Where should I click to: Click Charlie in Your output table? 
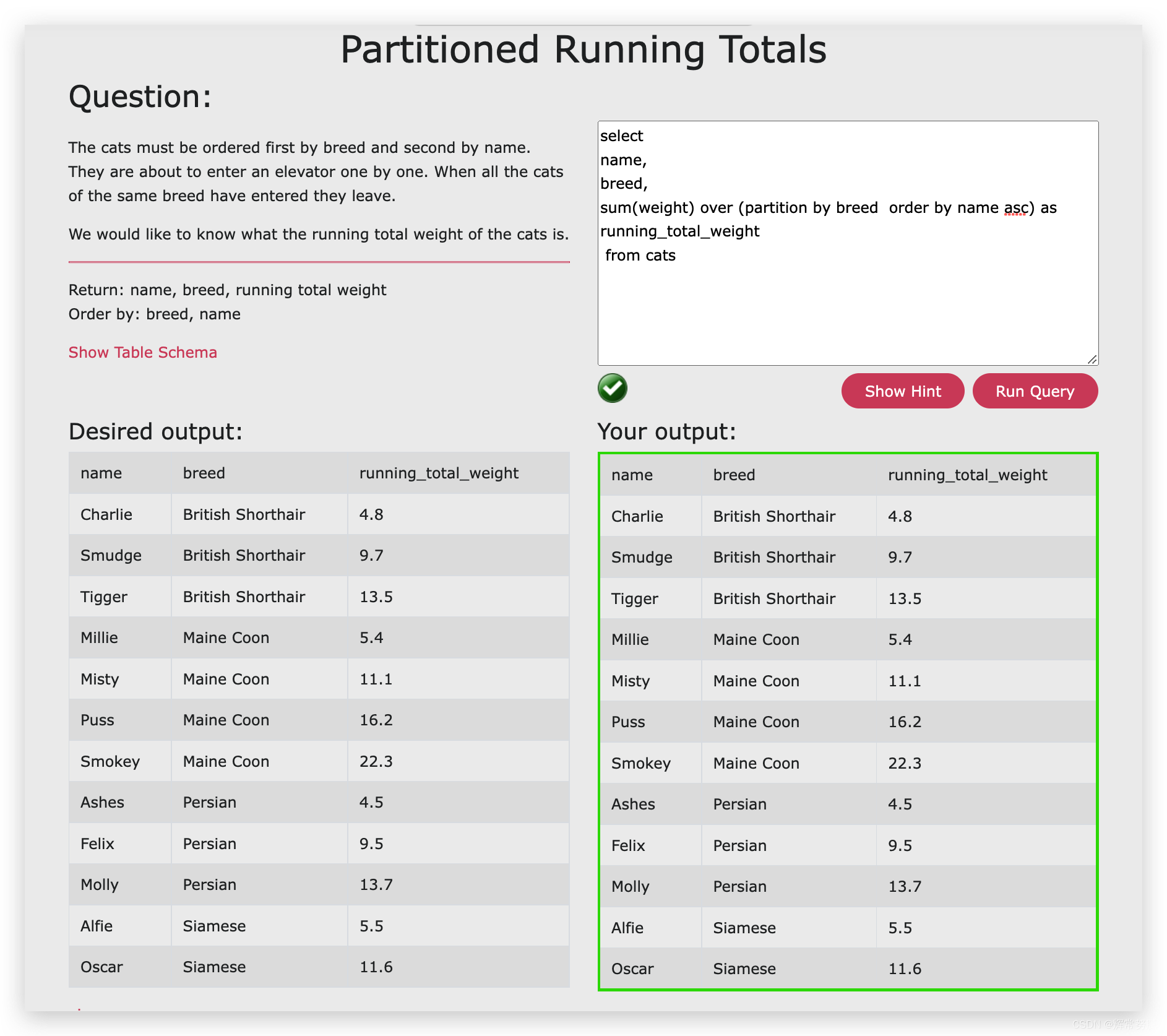tap(637, 516)
